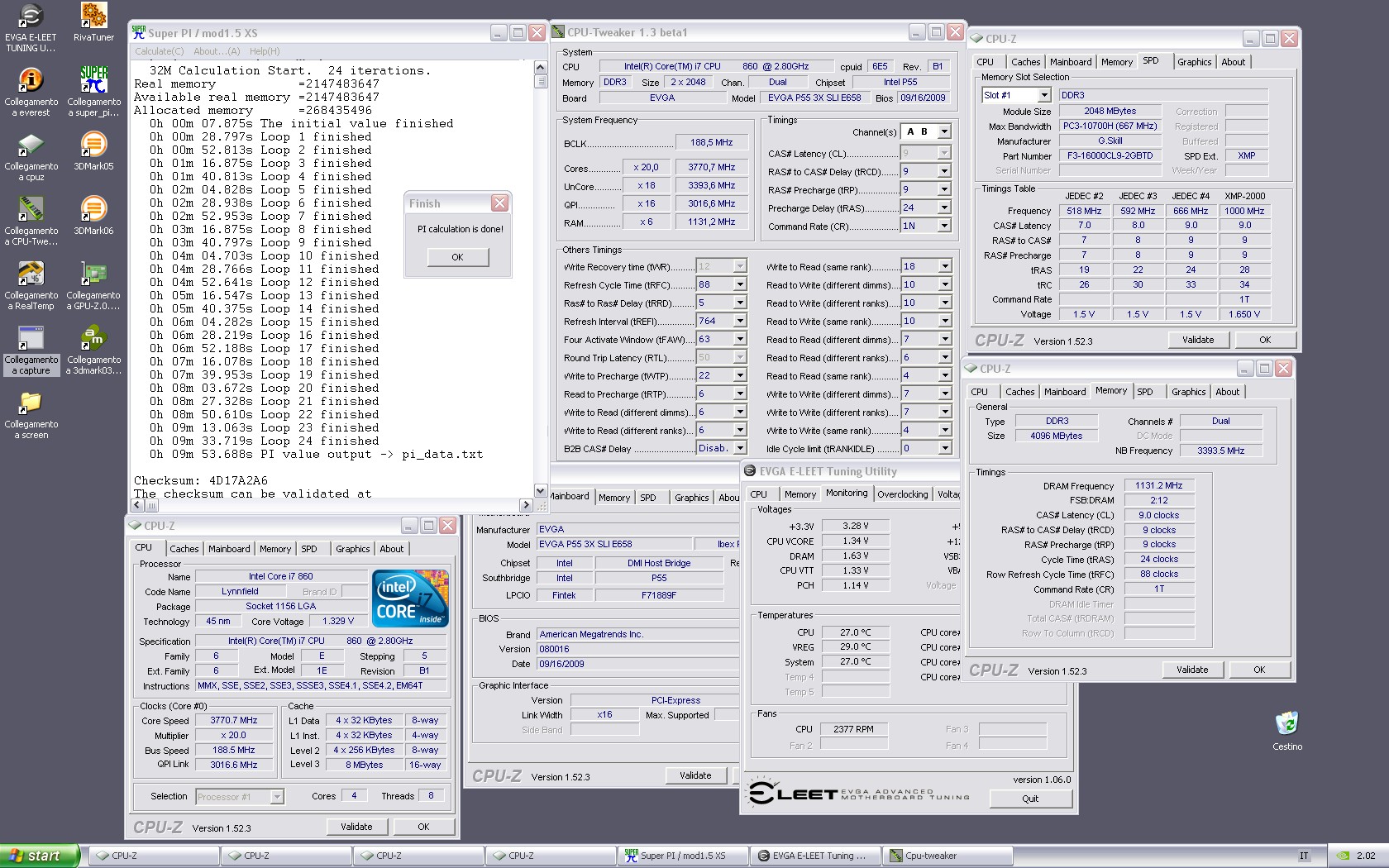The image size is (1389, 868).
Task: Switch to Graphics tab in SPD CPU-Z window
Action: (1194, 62)
